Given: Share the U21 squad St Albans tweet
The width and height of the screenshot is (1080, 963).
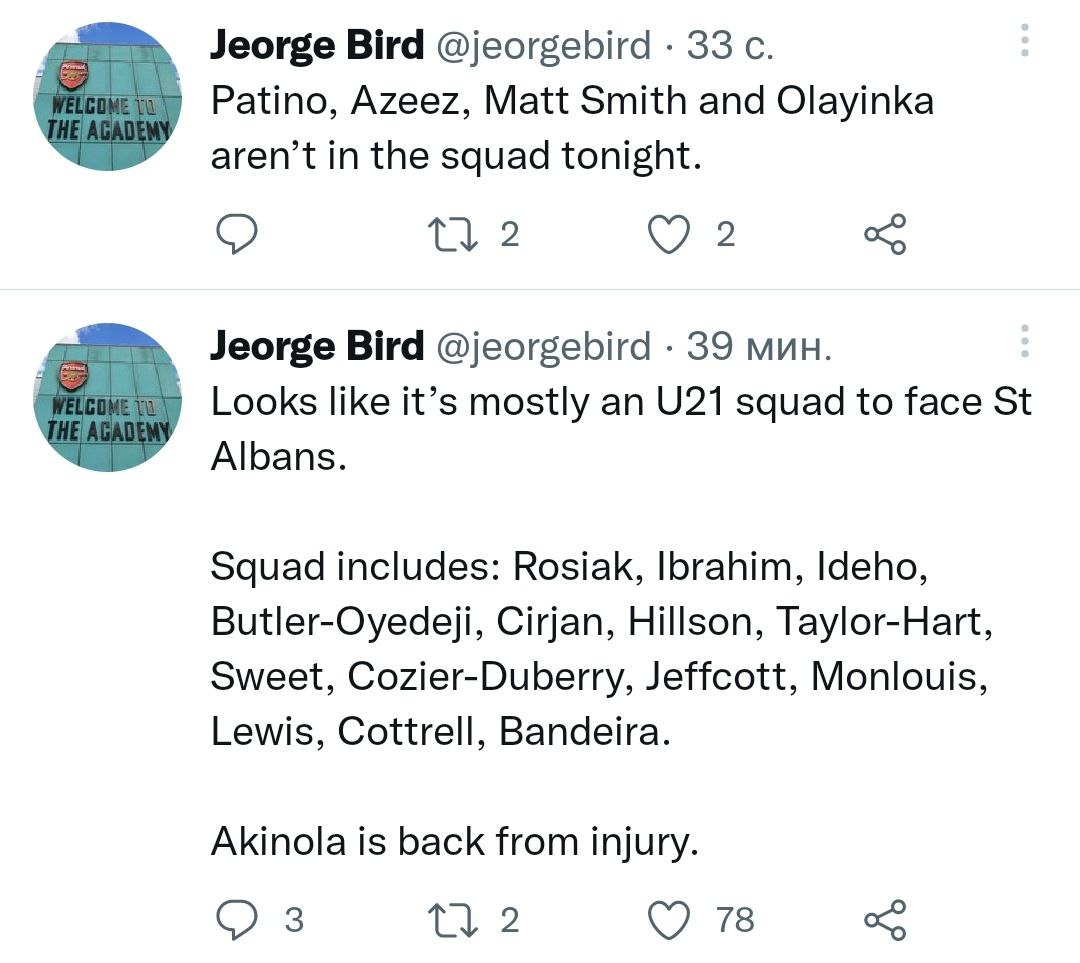Looking at the screenshot, I should click(885, 919).
